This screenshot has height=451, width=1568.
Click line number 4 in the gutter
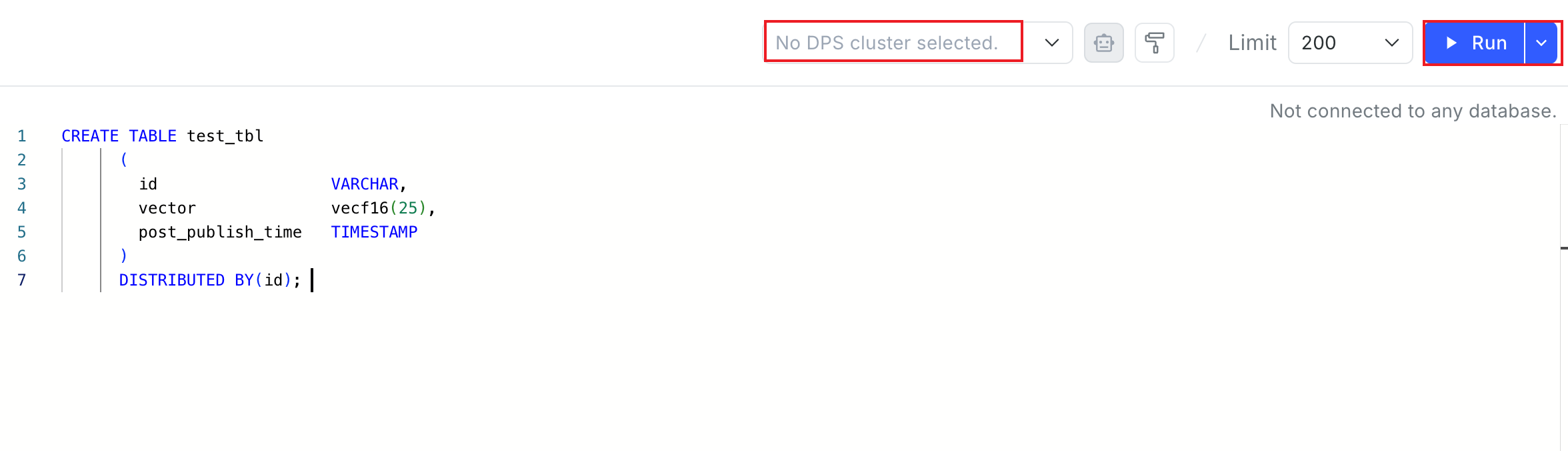(22, 208)
